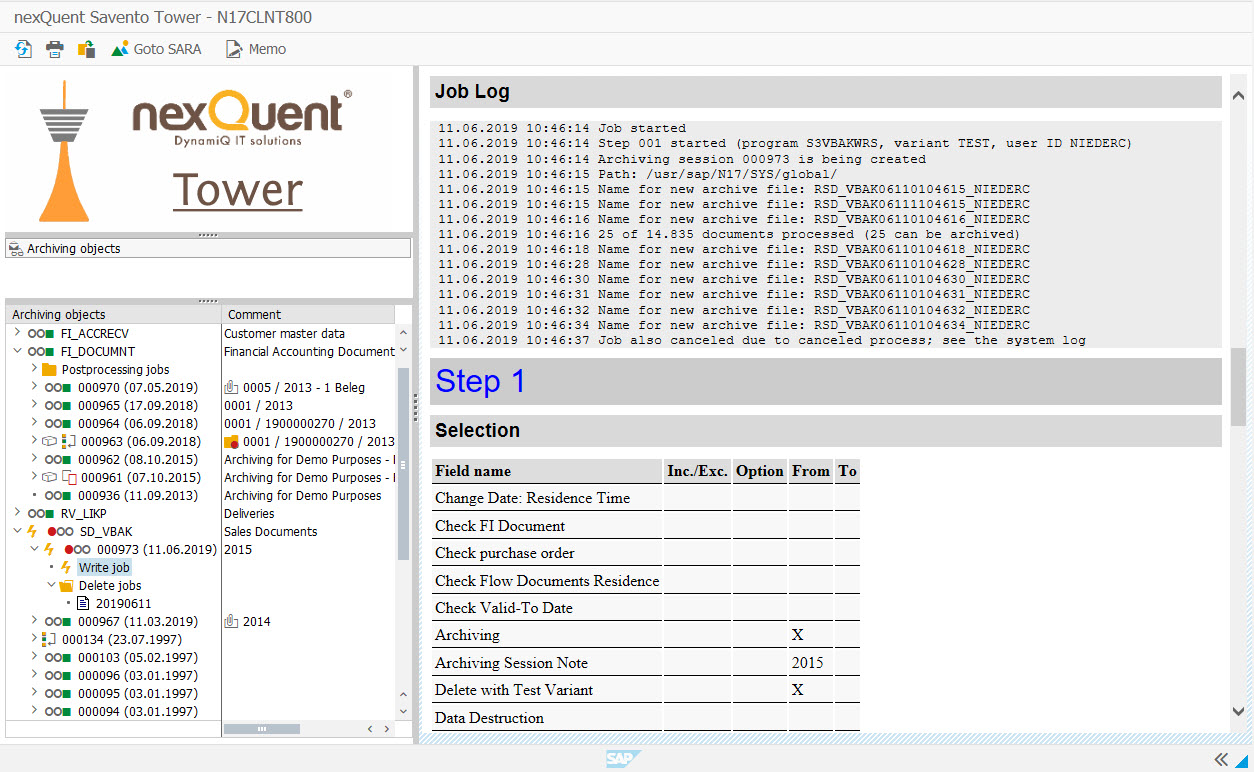Screen dimensions: 1254x772
Task: Click the Step 1 heading
Action: pyautogui.click(x=480, y=381)
